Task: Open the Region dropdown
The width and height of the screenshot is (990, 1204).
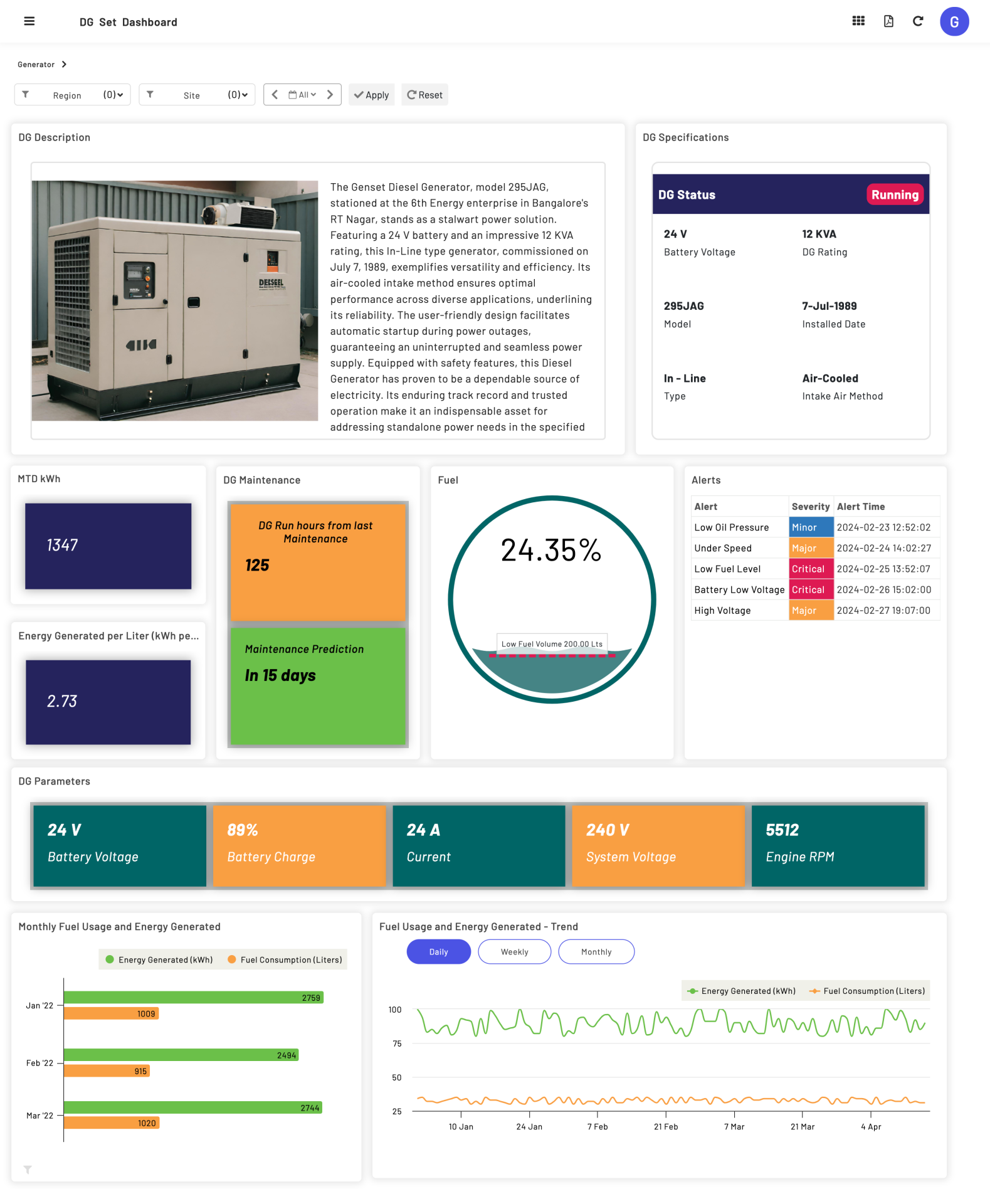Action: pyautogui.click(x=73, y=95)
